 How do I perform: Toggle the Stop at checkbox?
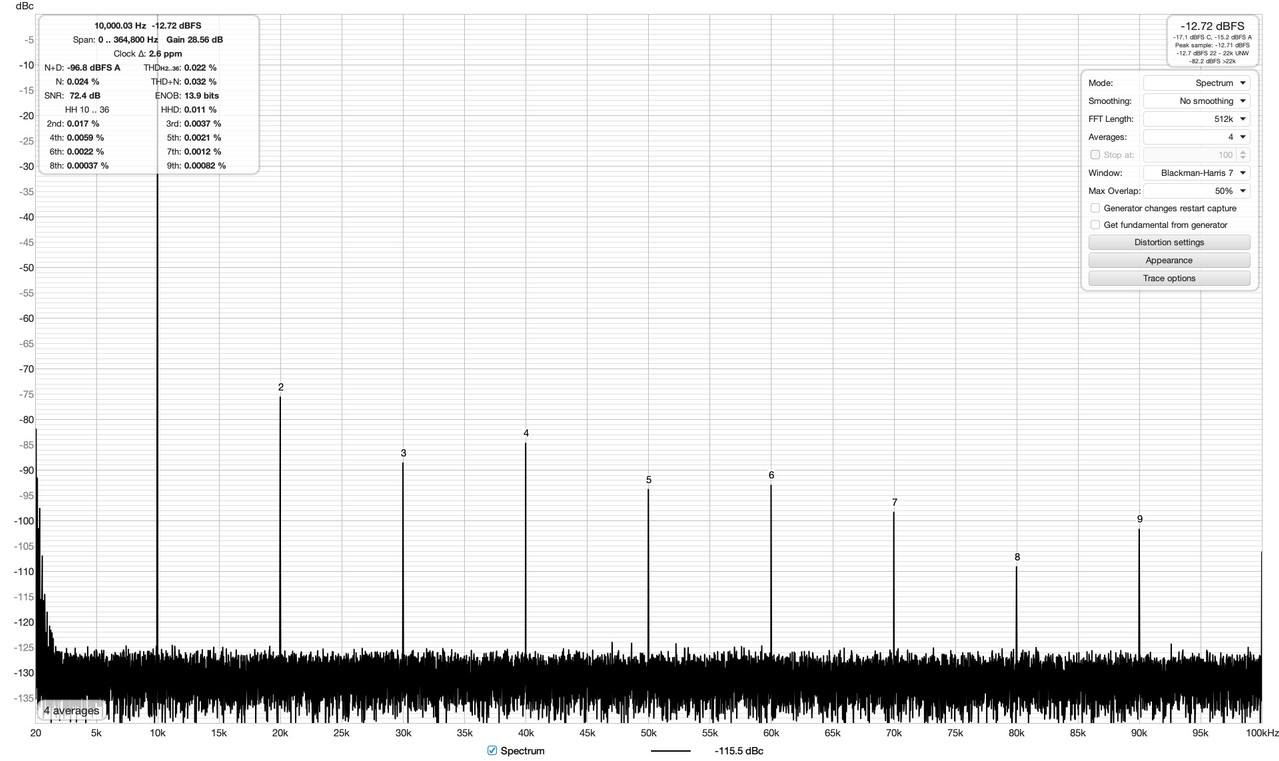click(x=1096, y=155)
